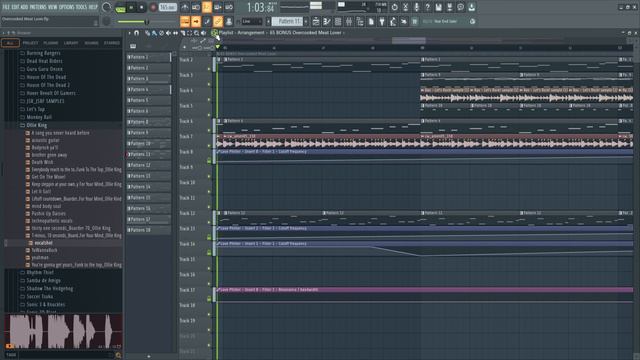Open the VIEW menu
This screenshot has height=360, width=640.
pos(53,7)
